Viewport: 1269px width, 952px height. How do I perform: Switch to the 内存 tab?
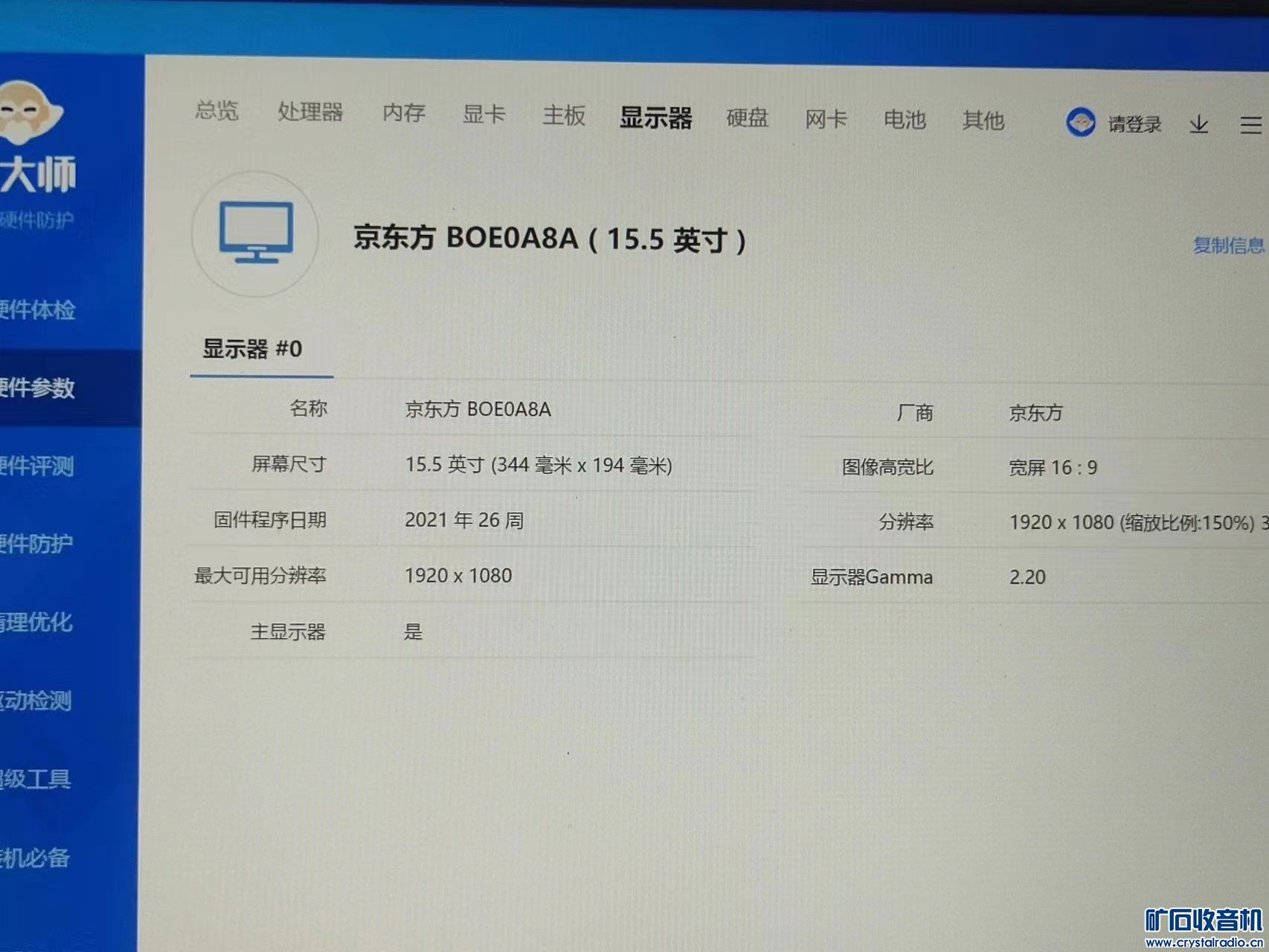(x=404, y=113)
